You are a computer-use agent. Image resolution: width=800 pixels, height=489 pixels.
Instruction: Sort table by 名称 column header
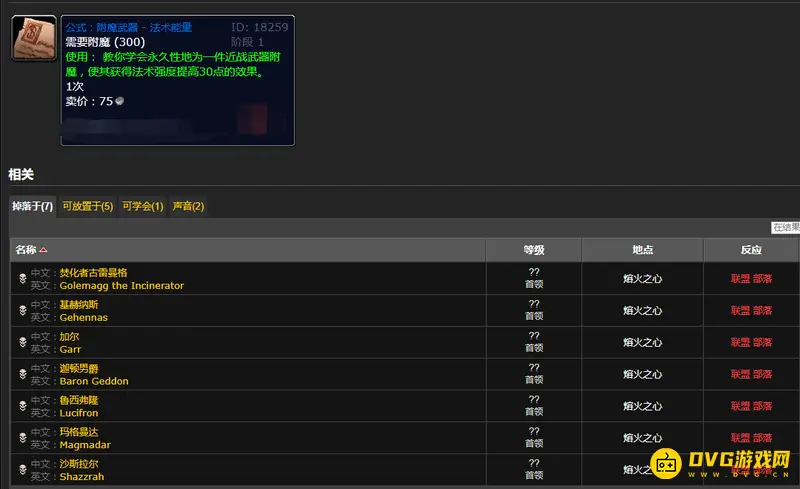pyautogui.click(x=247, y=250)
